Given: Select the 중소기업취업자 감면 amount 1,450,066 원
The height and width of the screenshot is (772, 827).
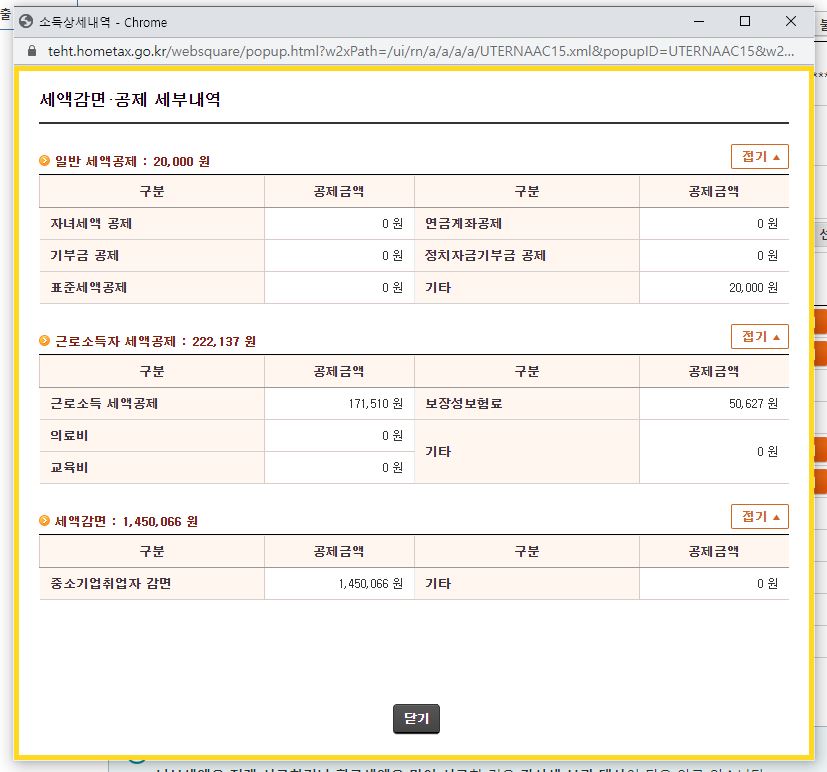Looking at the screenshot, I should [x=370, y=584].
